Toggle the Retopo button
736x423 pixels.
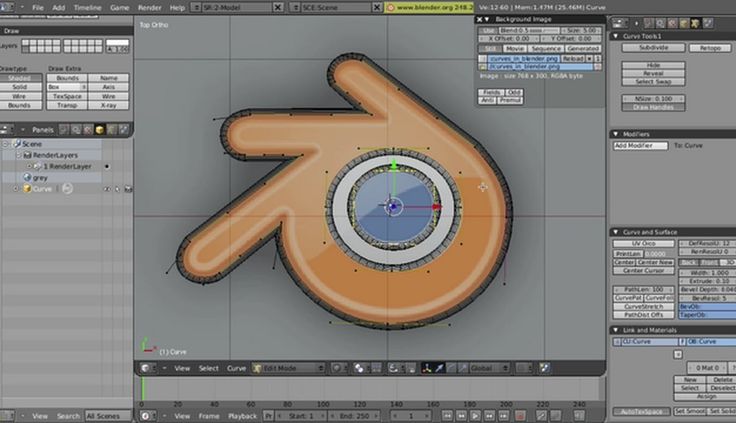point(710,48)
